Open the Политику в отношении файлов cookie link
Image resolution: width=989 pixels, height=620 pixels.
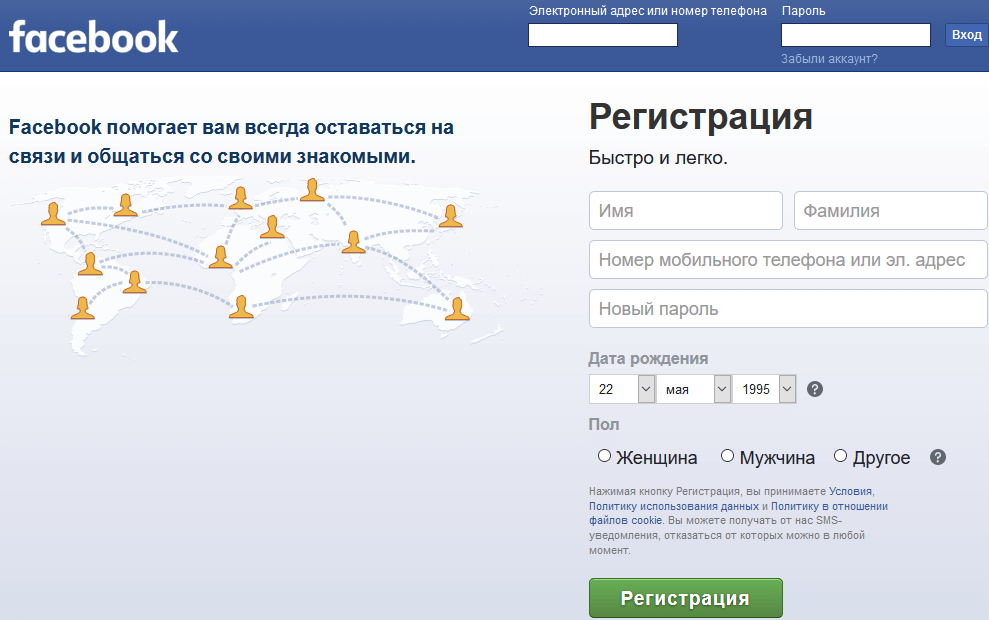(739, 513)
